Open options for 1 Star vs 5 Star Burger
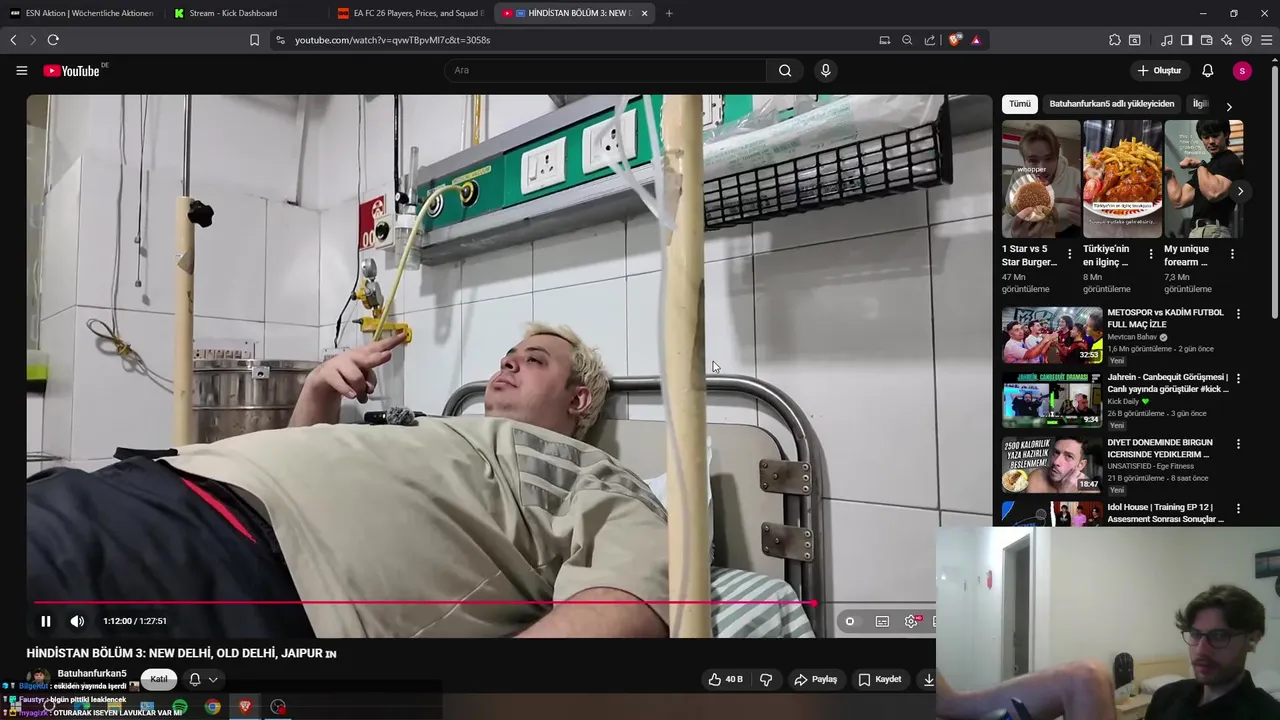Viewport: 1280px width, 720px height. pyautogui.click(x=1069, y=254)
